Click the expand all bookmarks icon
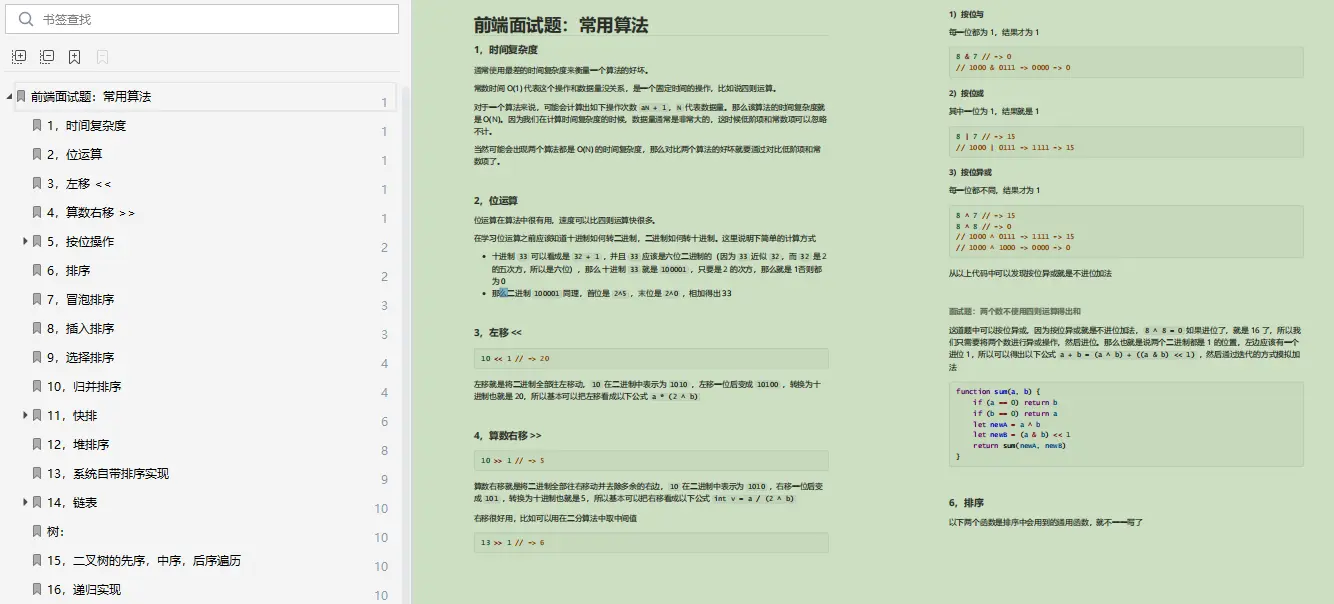Viewport: 1334px width, 604px height. point(18,57)
